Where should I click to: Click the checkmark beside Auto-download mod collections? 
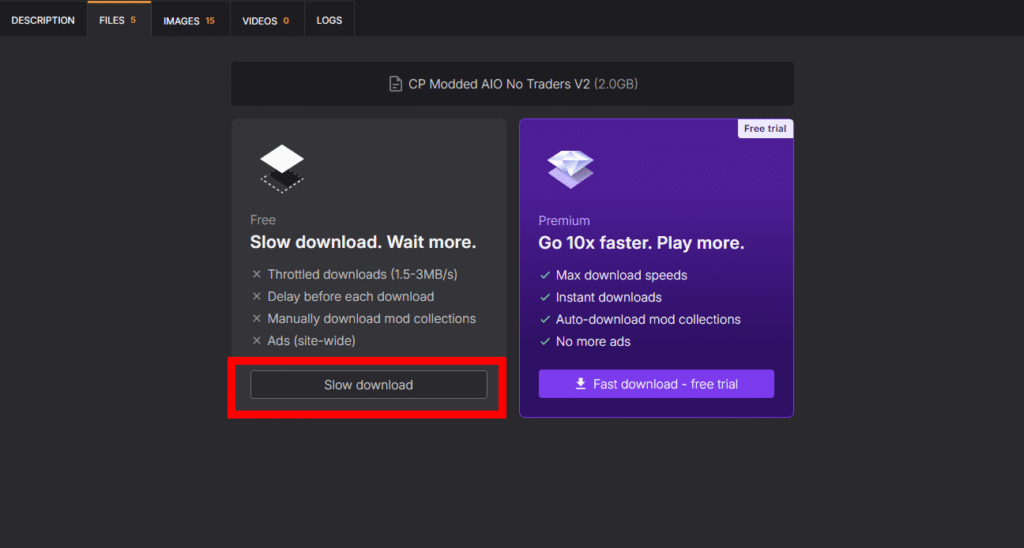pyautogui.click(x=545, y=320)
